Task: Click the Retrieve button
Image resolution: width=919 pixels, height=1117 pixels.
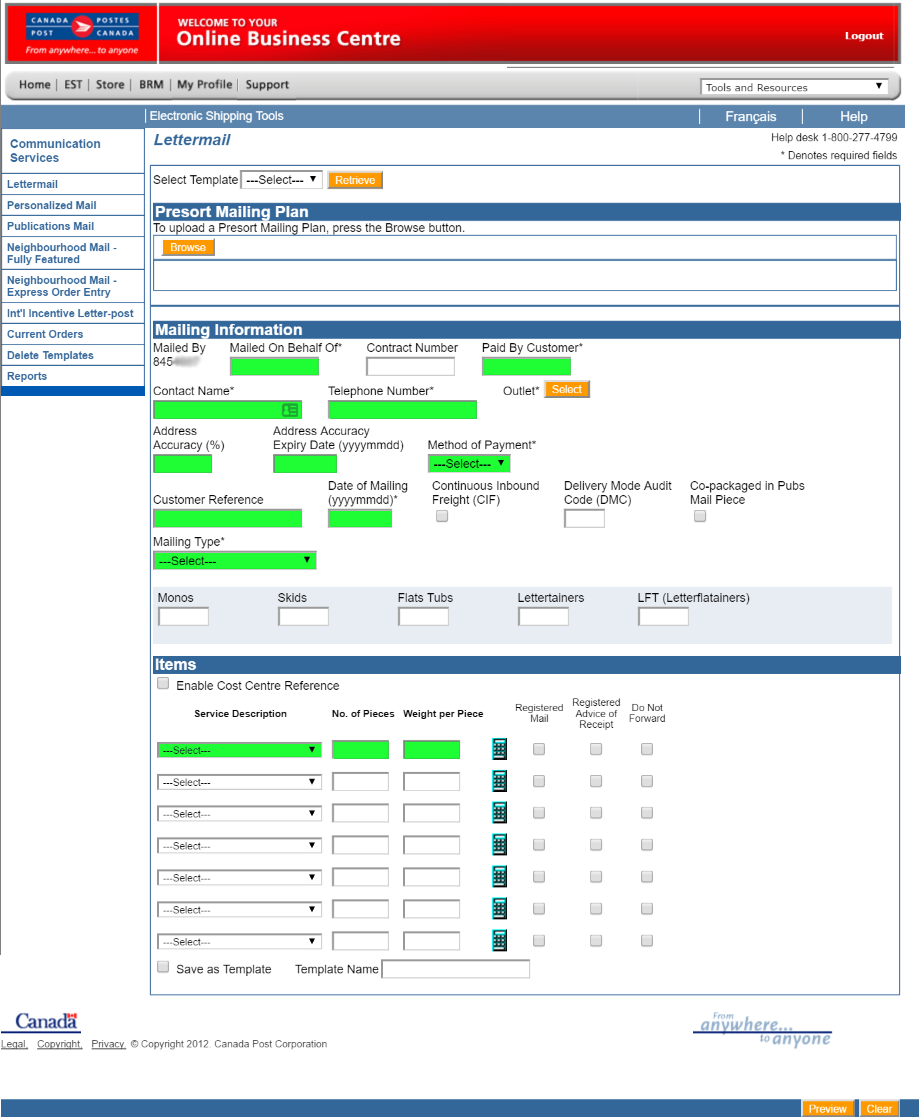Action: 355,180
